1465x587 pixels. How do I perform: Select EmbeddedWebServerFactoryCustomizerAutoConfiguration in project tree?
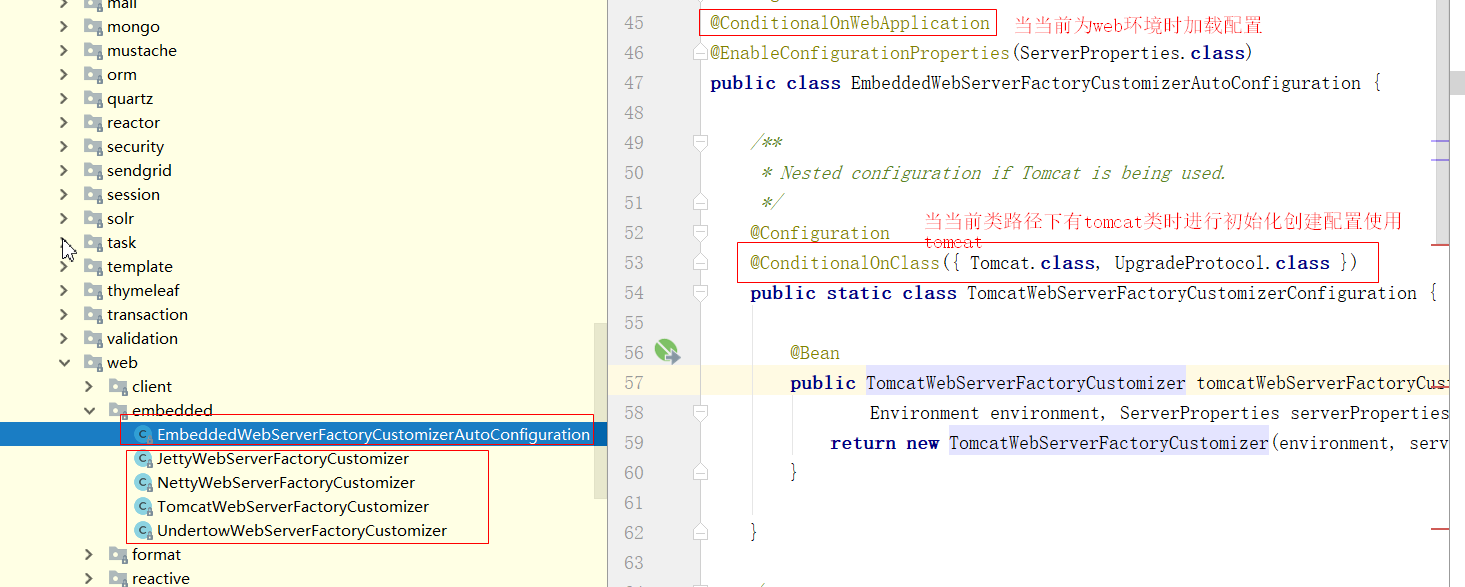[x=372, y=435]
